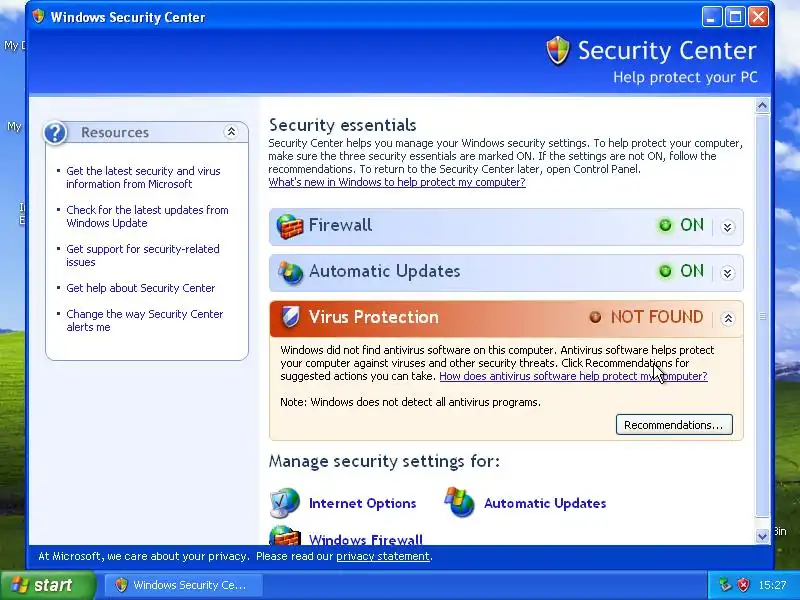Open 'How does antivirus software help' link
This screenshot has width=800, height=600.
pos(573,376)
